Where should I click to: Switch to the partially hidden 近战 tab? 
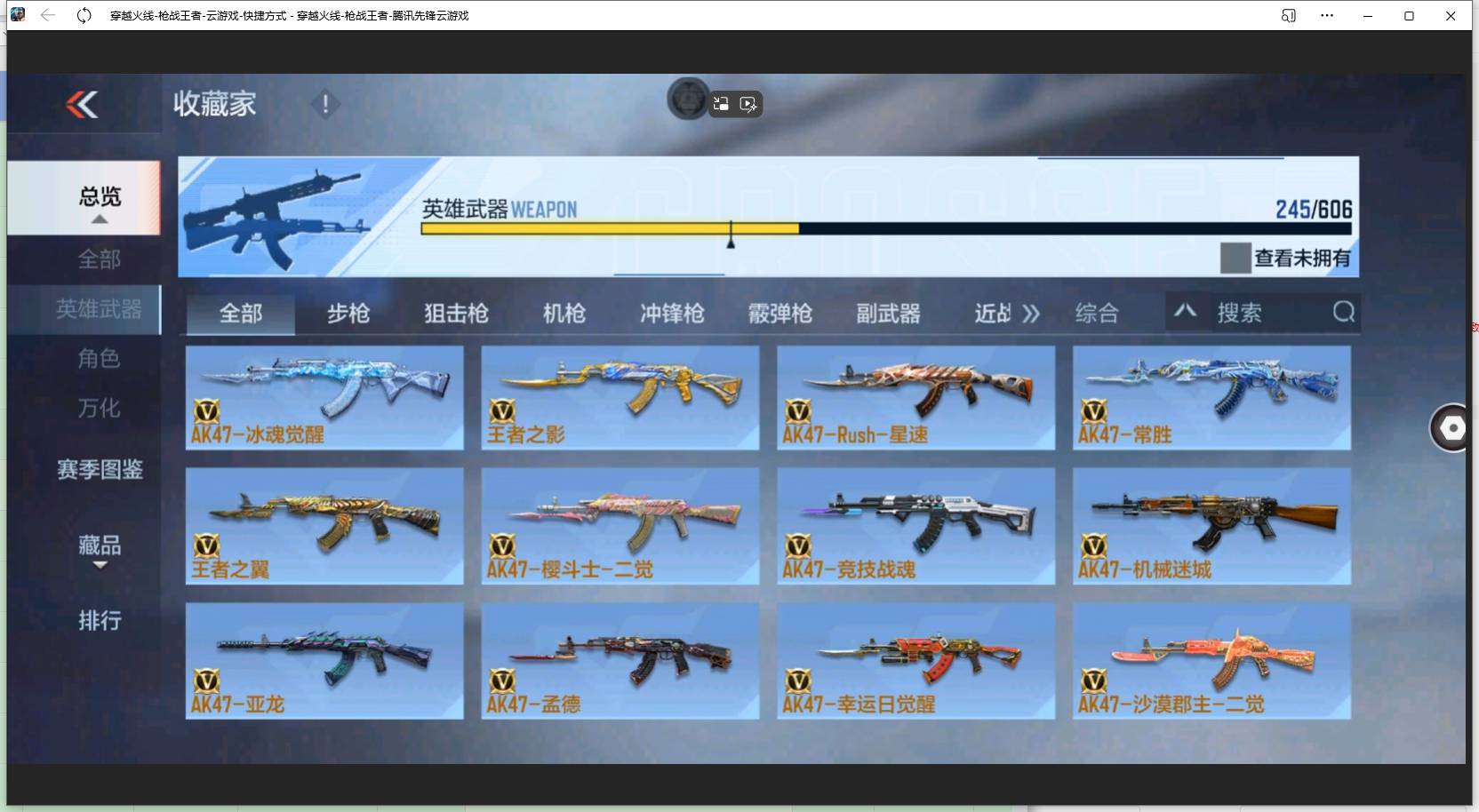pyautogui.click(x=993, y=314)
